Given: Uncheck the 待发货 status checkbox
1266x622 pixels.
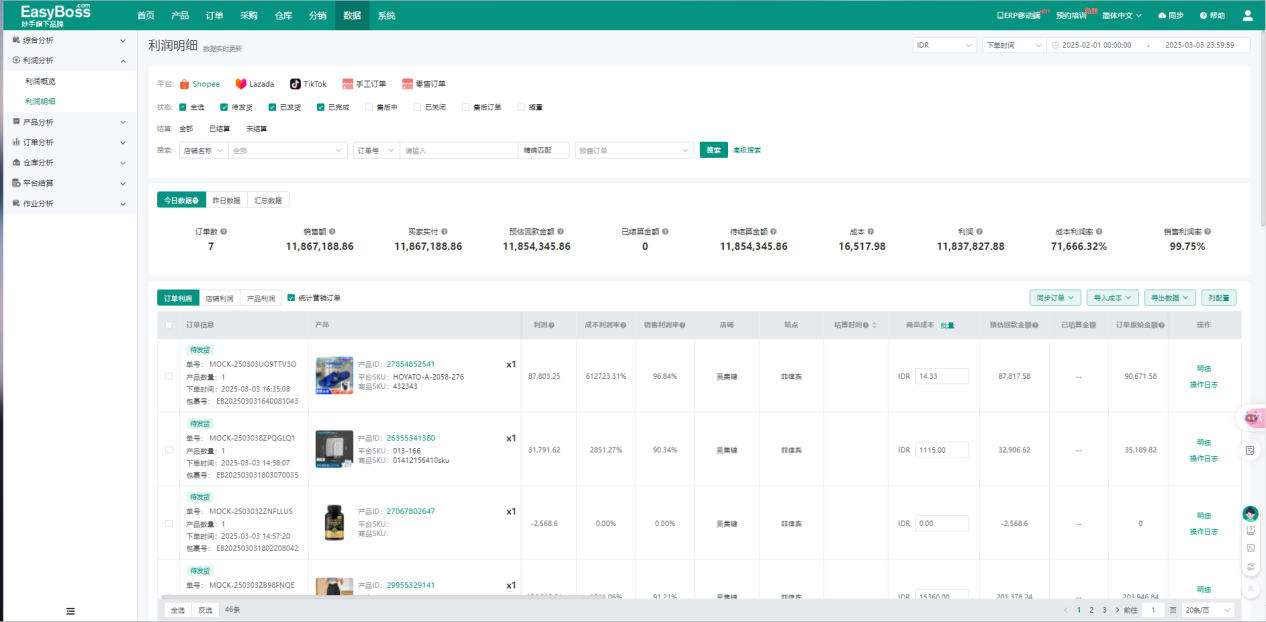Looking at the screenshot, I should pyautogui.click(x=224, y=106).
